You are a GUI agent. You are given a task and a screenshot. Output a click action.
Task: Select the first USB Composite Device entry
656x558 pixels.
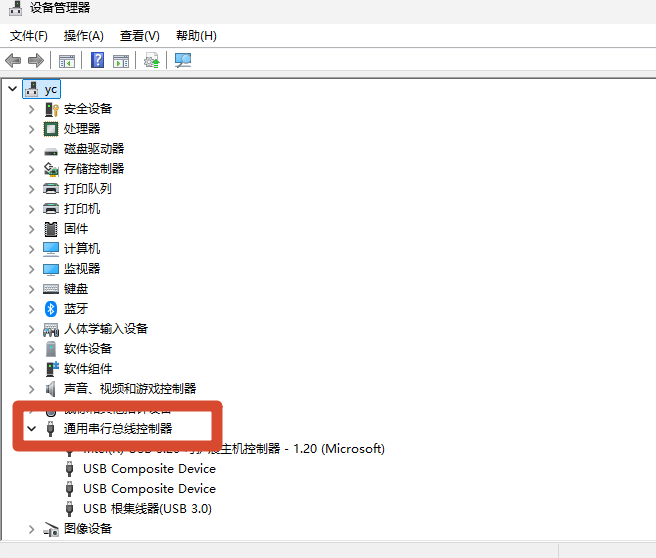tap(149, 468)
